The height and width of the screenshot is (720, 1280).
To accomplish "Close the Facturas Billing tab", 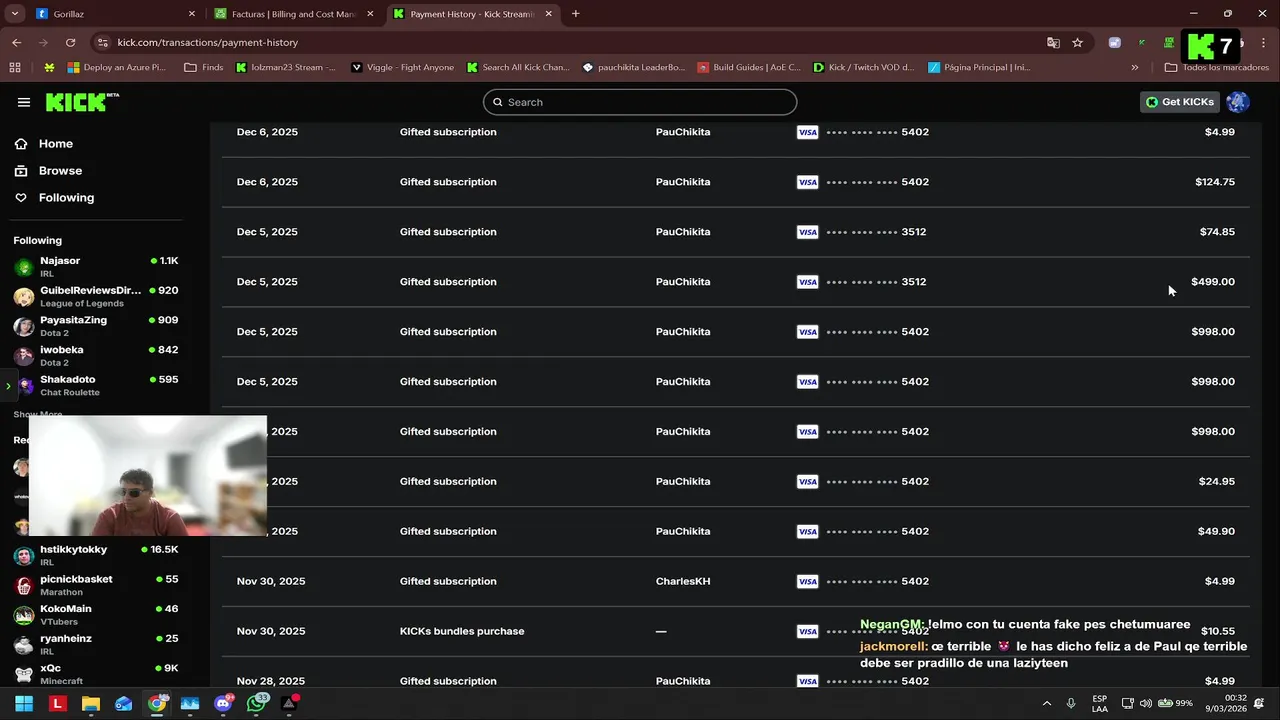I will 370,14.
